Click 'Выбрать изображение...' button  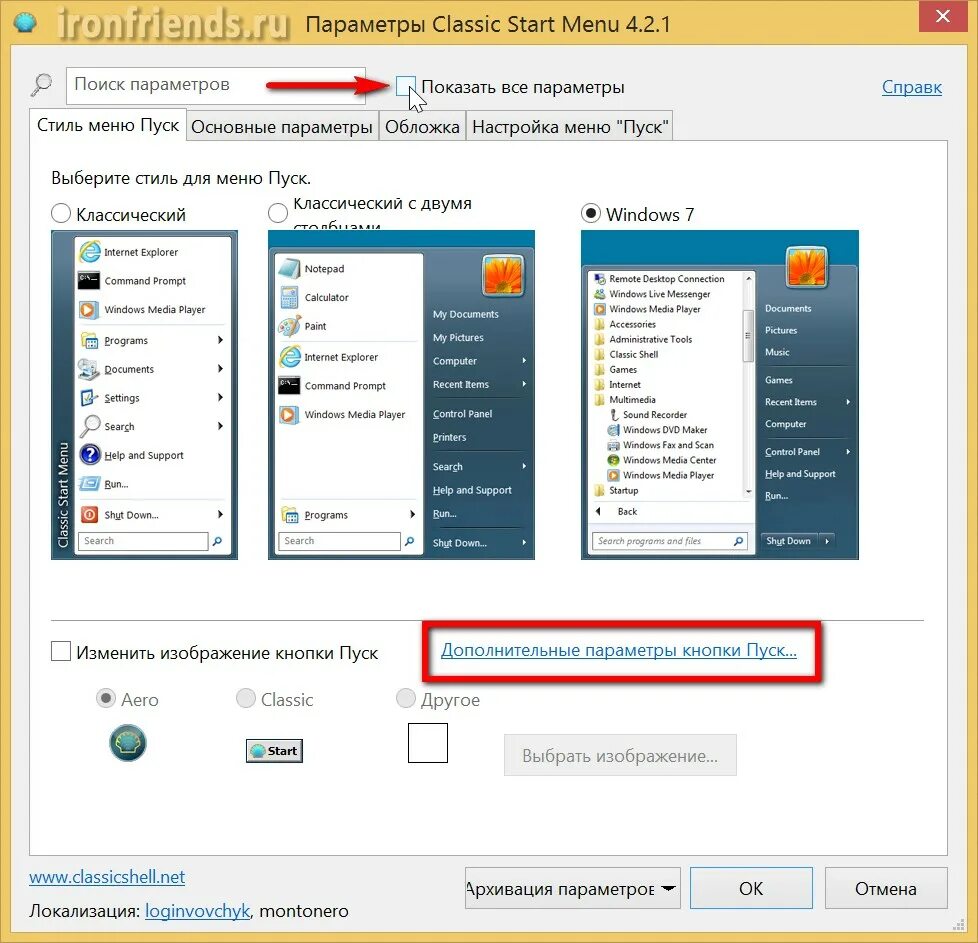620,755
